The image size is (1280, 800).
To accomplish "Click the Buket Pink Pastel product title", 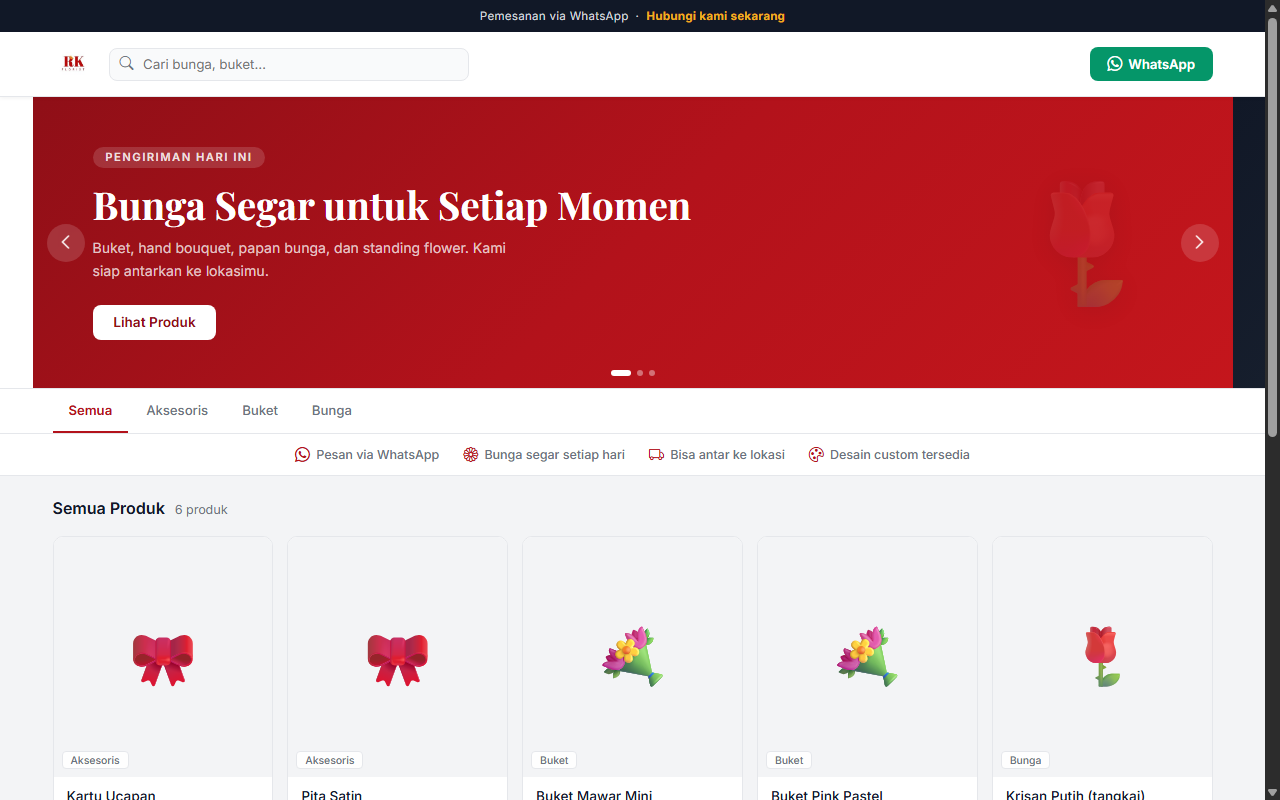I will pos(827,795).
